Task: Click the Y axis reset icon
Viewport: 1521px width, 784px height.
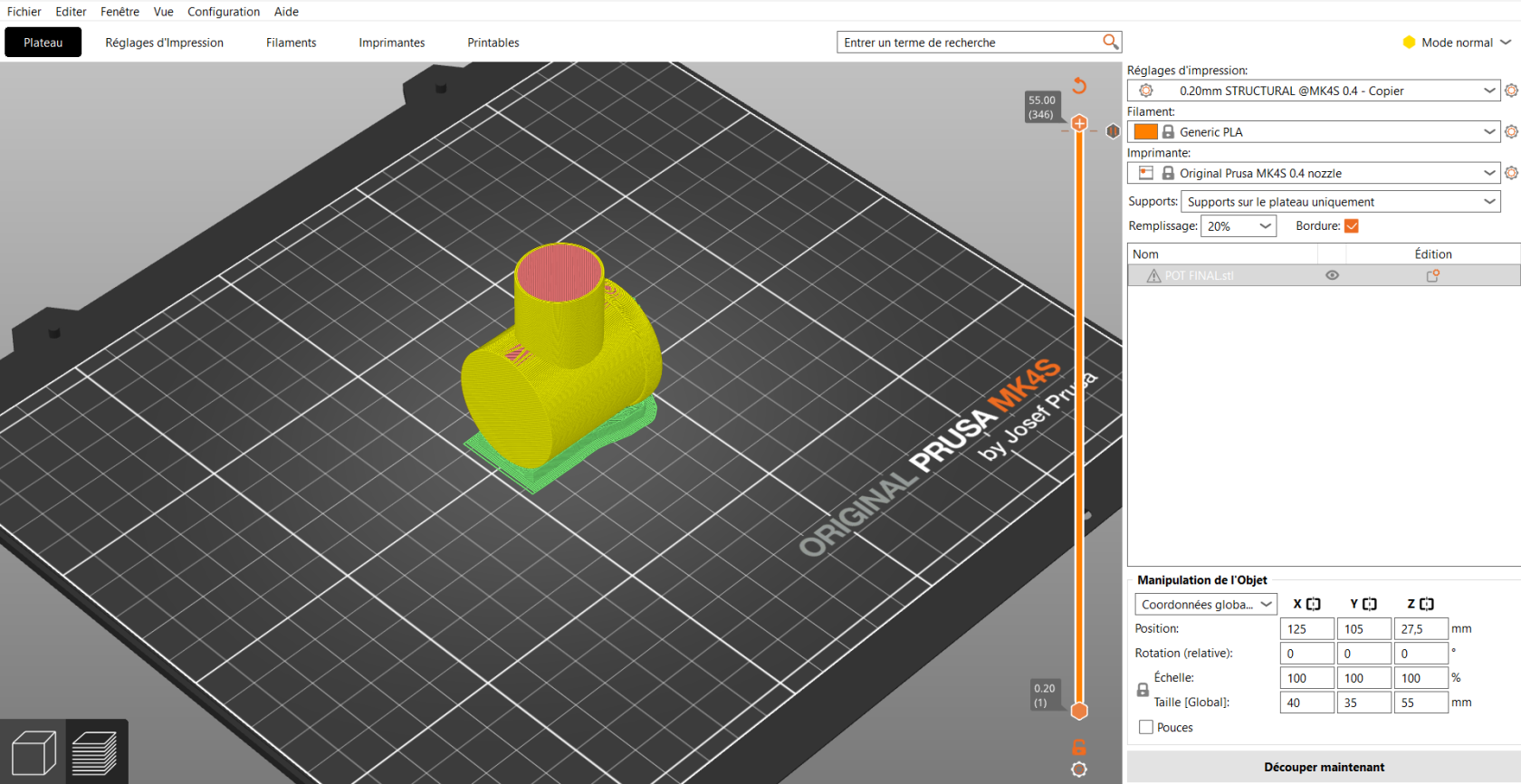Action: tap(1370, 604)
